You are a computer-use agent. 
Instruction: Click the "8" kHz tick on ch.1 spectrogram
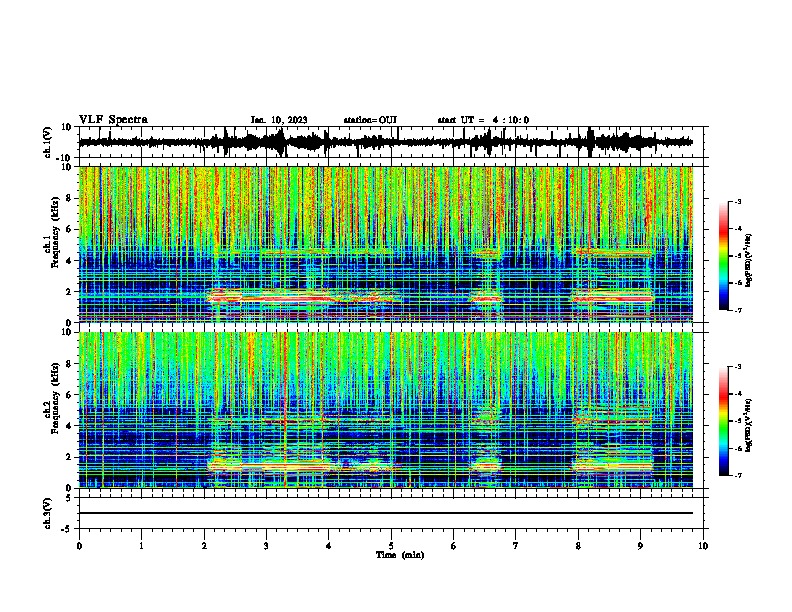click(x=70, y=198)
